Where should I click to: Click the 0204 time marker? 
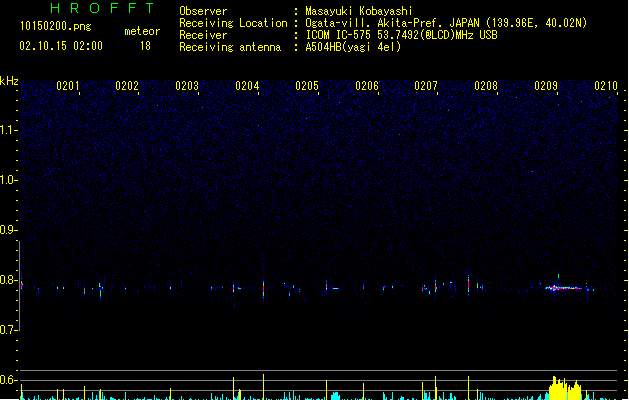pyautogui.click(x=247, y=86)
